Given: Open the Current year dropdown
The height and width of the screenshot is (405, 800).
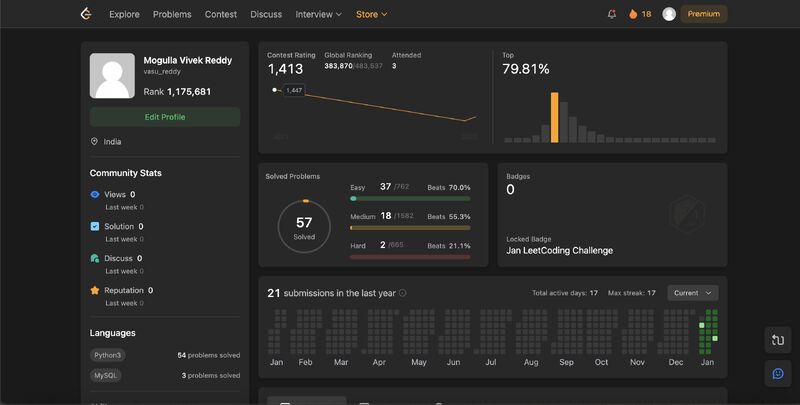Looking at the screenshot, I should coord(692,293).
